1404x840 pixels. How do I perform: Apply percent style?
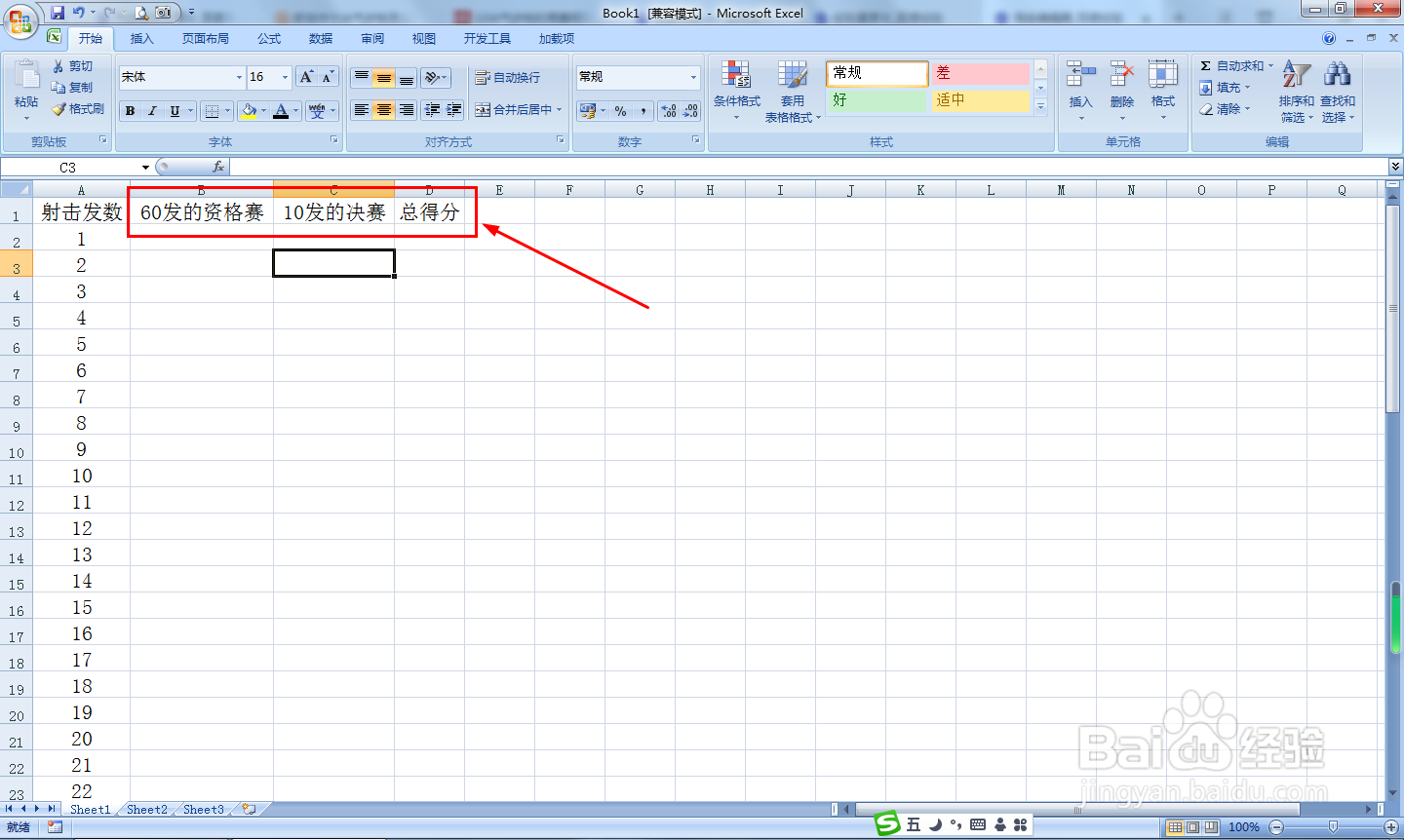tap(621, 111)
